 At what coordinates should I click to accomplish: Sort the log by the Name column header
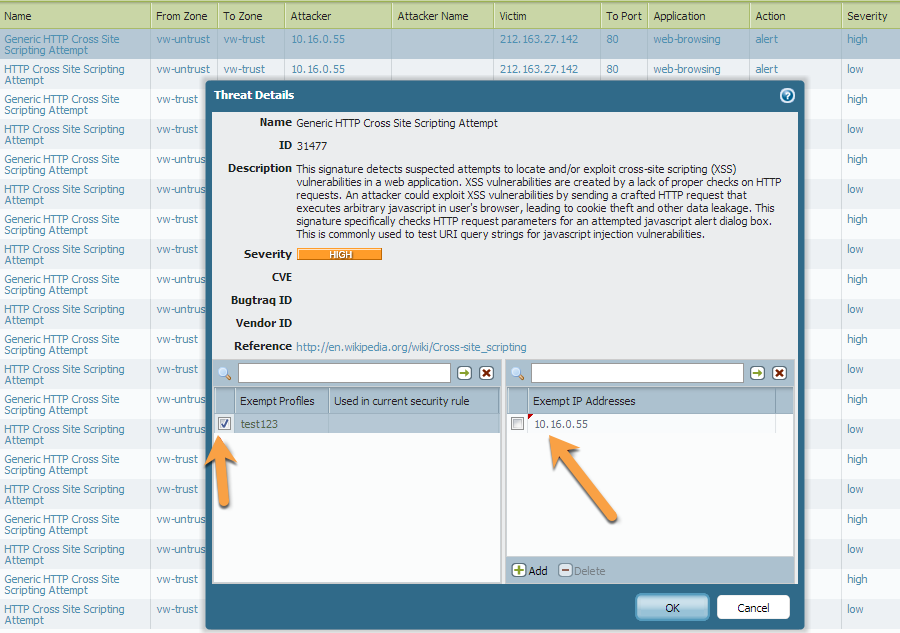point(18,16)
